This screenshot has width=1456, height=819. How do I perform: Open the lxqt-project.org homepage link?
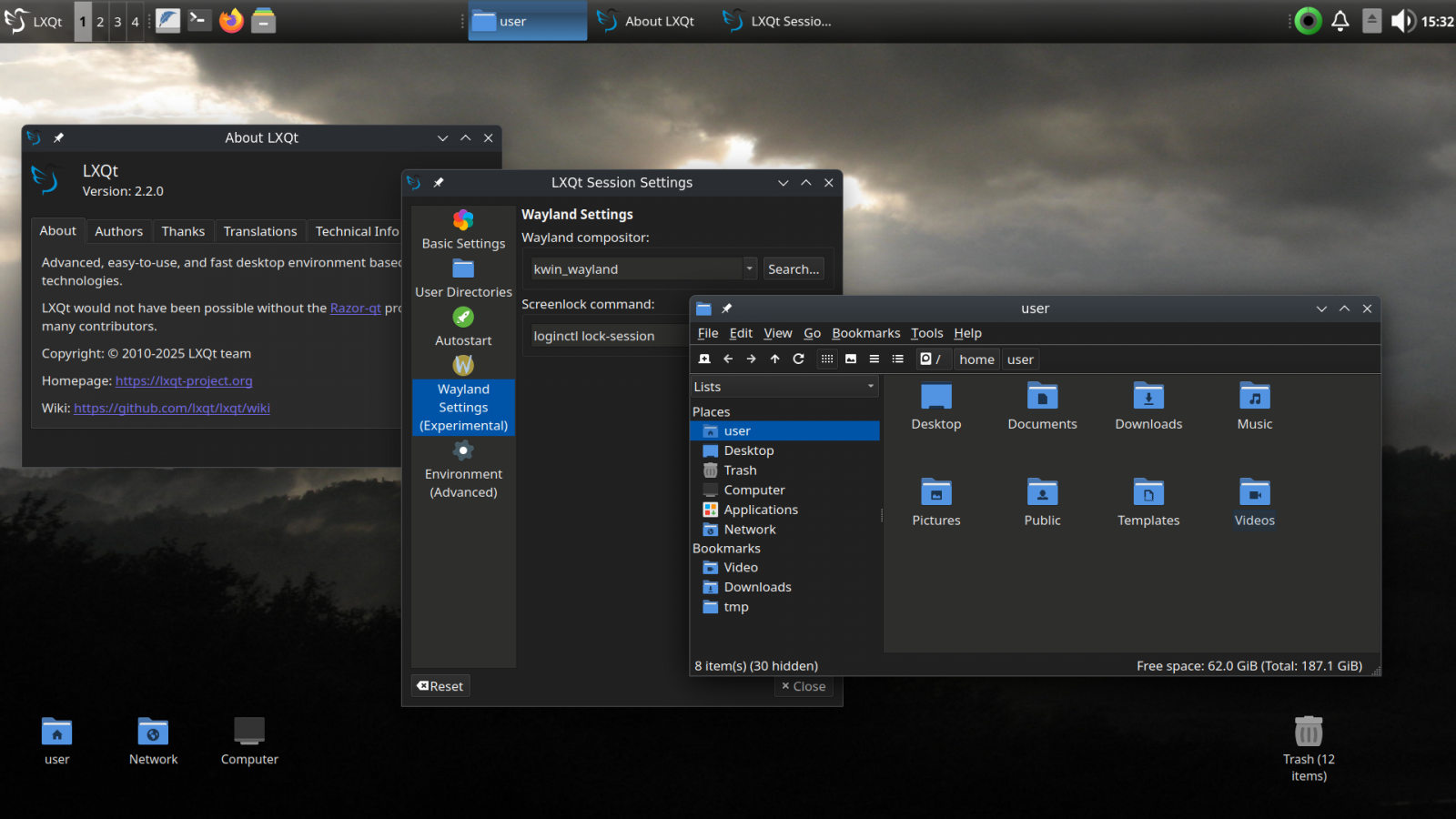click(184, 380)
